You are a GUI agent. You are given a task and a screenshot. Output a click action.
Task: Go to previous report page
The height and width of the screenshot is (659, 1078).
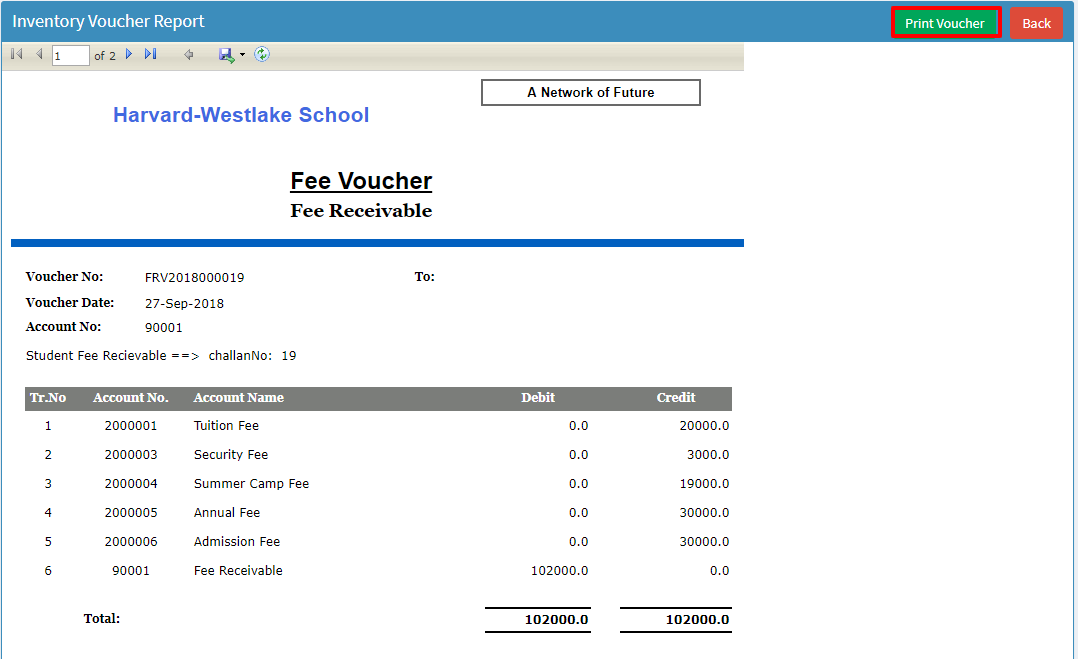click(39, 54)
